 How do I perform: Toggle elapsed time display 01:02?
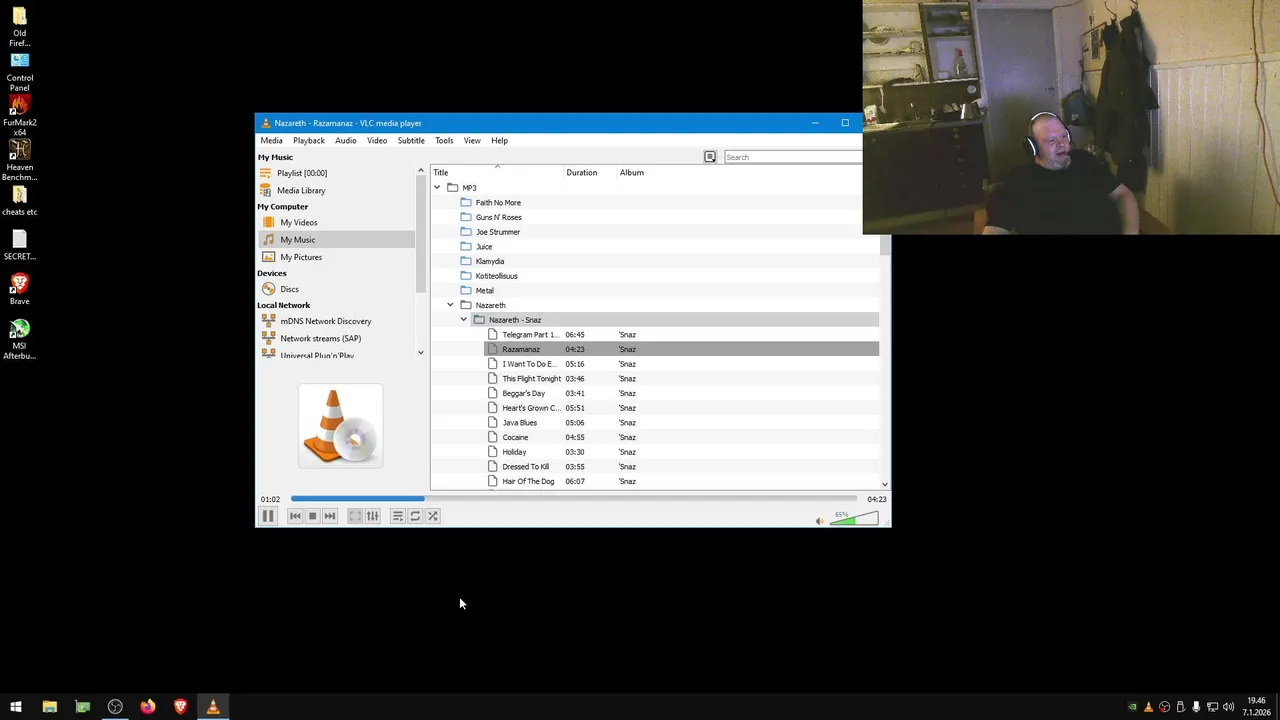coord(271,499)
